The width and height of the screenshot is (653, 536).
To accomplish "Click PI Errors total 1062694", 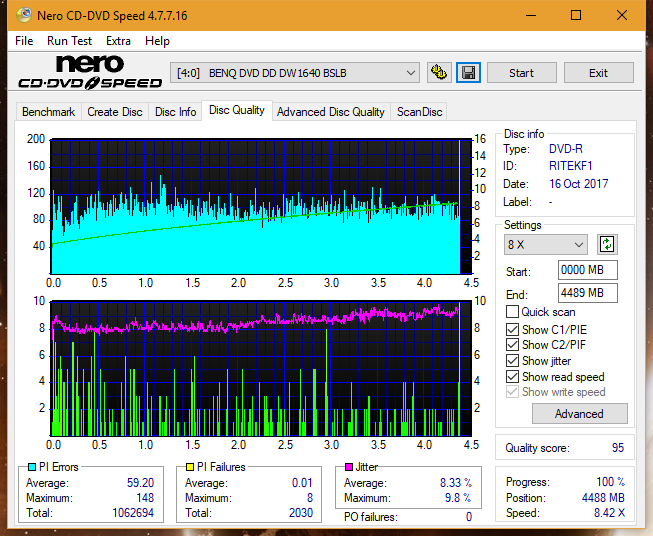I will 133,513.
